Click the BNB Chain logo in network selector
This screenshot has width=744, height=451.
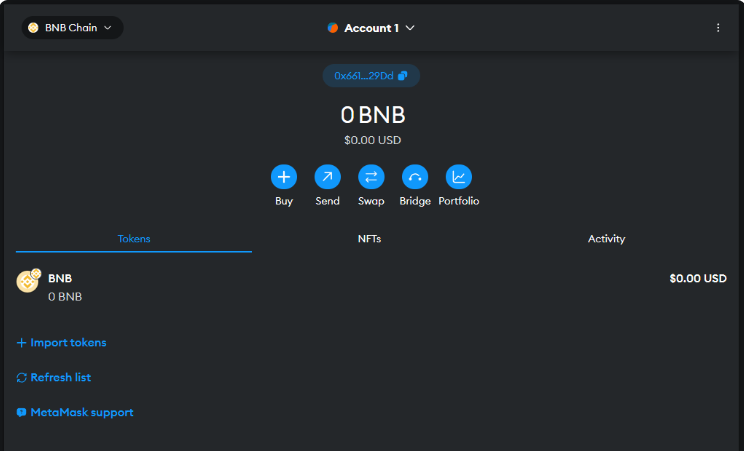pyautogui.click(x=34, y=28)
